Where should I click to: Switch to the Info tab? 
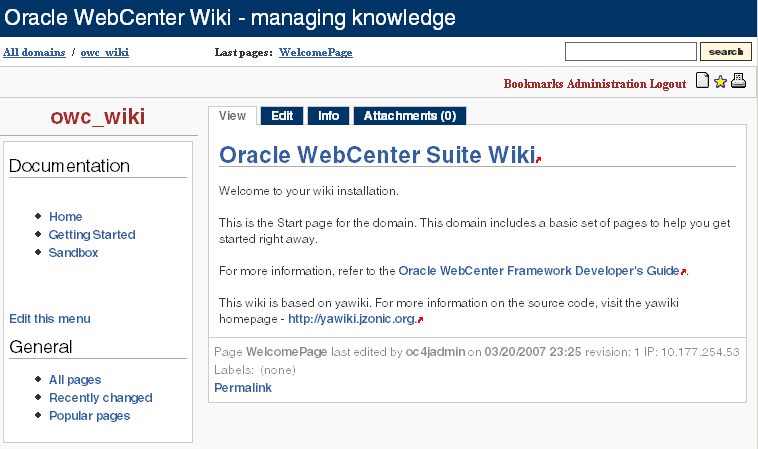tap(328, 116)
